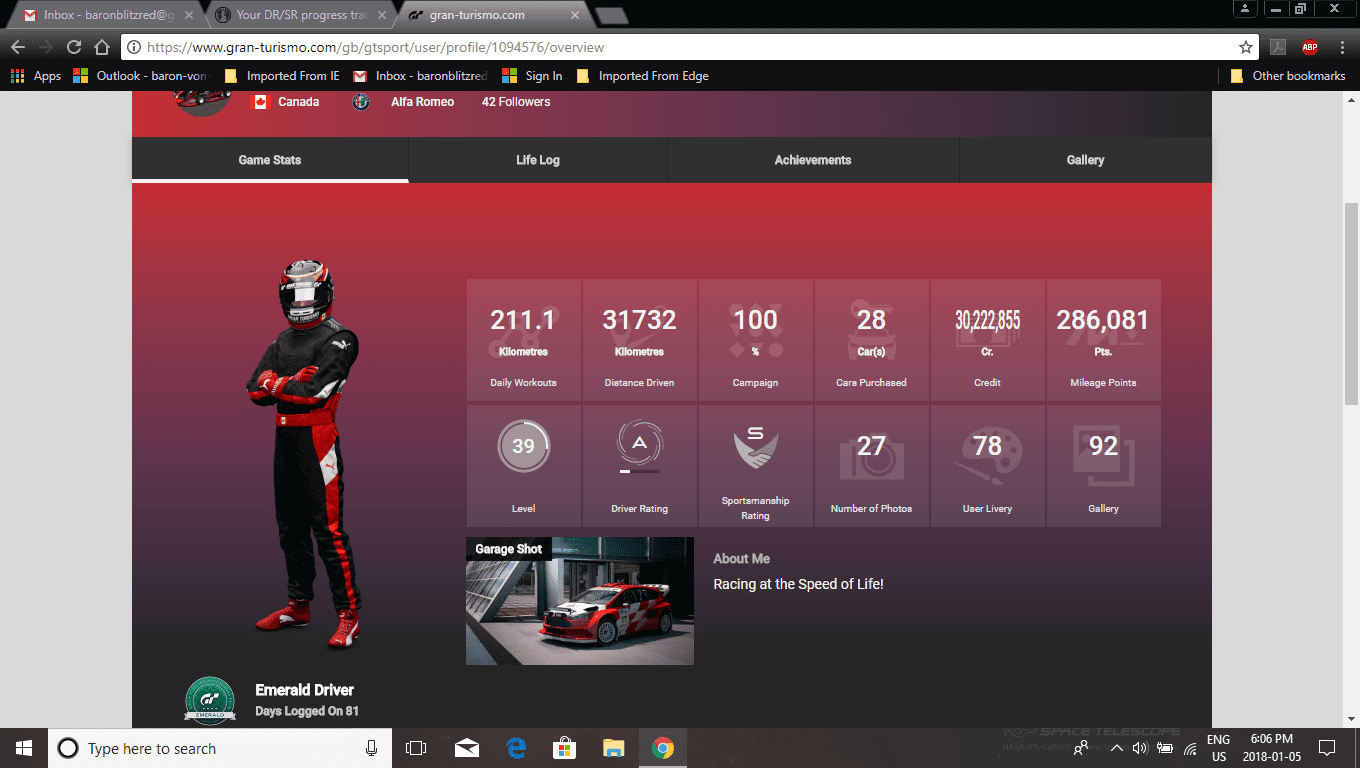Image resolution: width=1360 pixels, height=768 pixels.
Task: Open Google Chrome from the taskbar
Action: 662,748
